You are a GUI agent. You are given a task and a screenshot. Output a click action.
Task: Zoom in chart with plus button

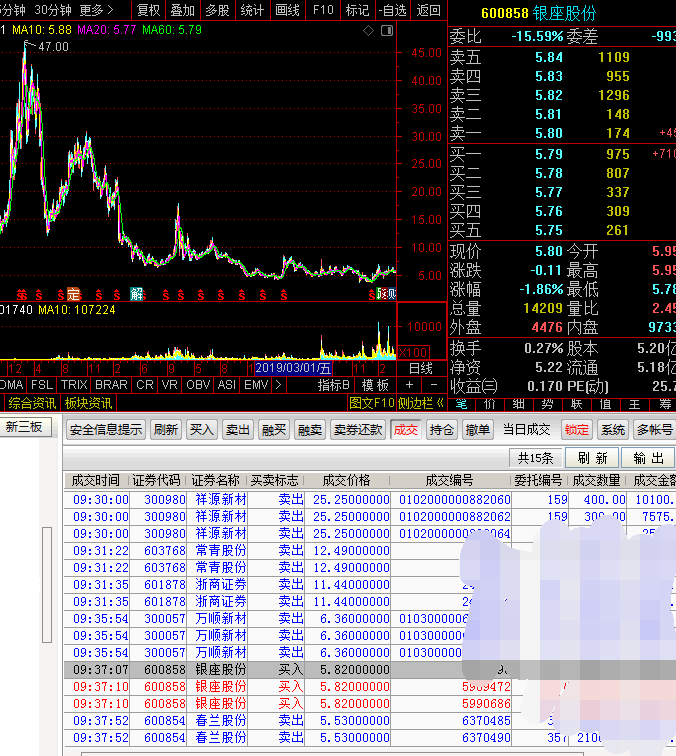409,385
